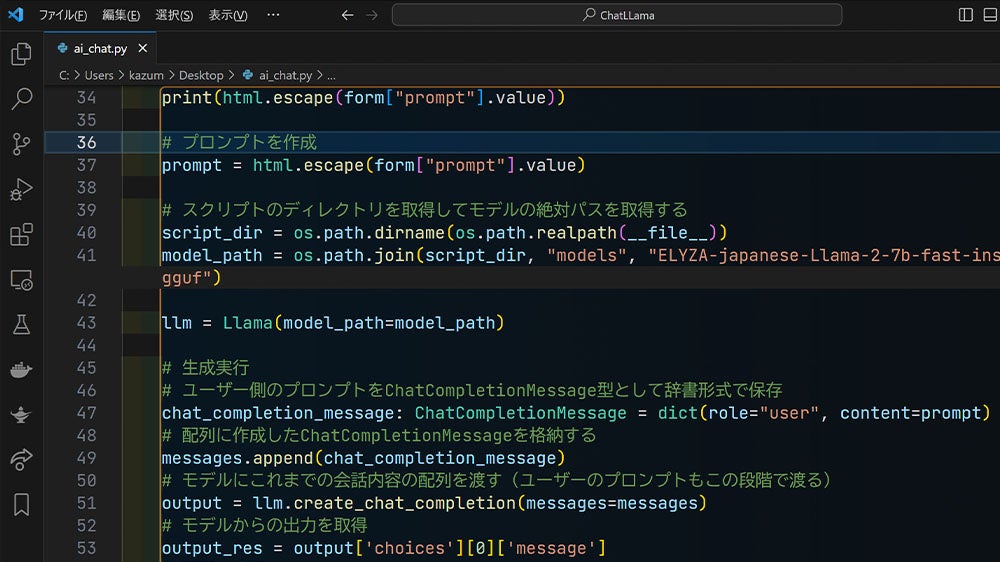Open the 選択(S) menu

[175, 15]
